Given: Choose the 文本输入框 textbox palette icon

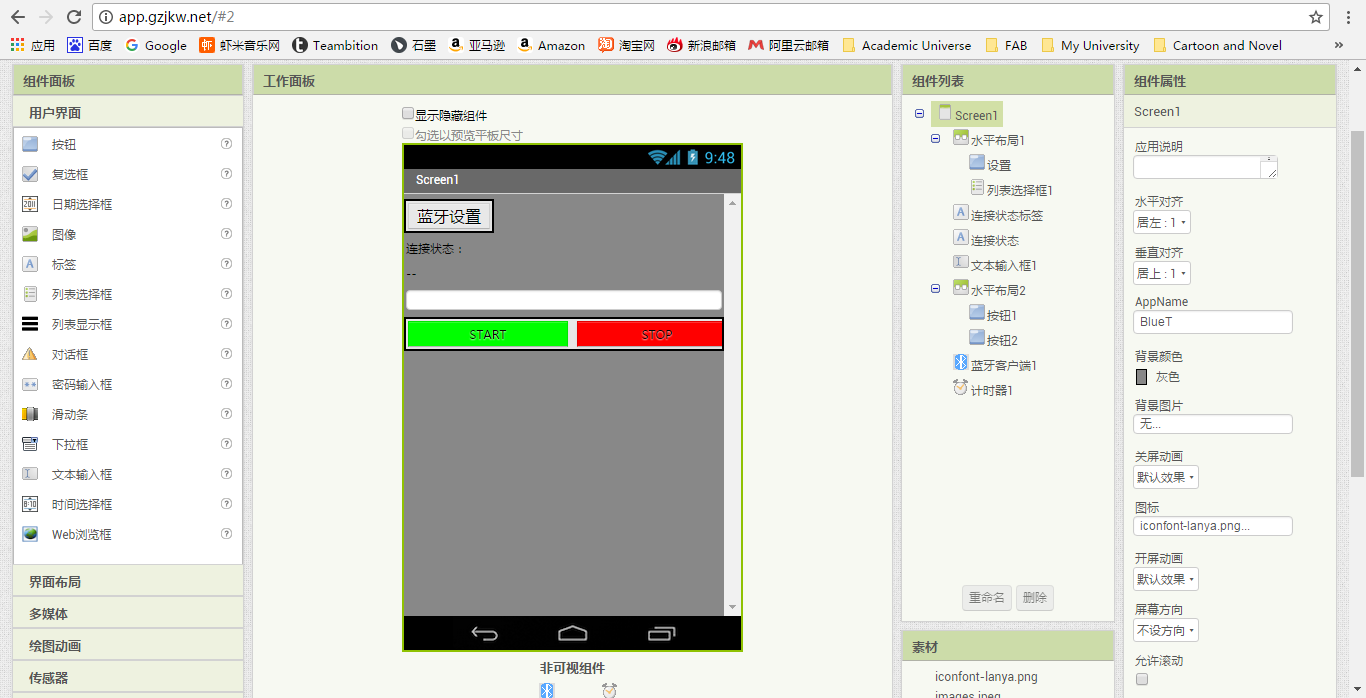Looking at the screenshot, I should click(30, 474).
